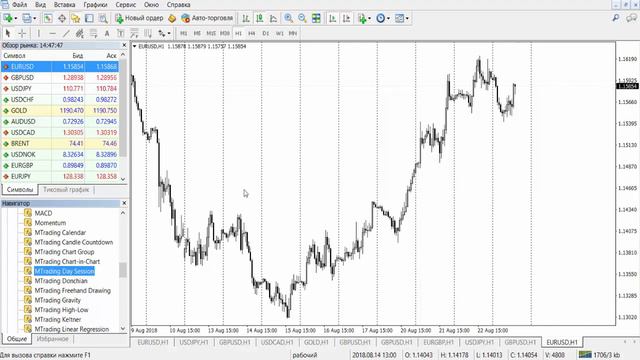Select the text tool A
This screenshot has height=360, width=640.
coord(107,33)
